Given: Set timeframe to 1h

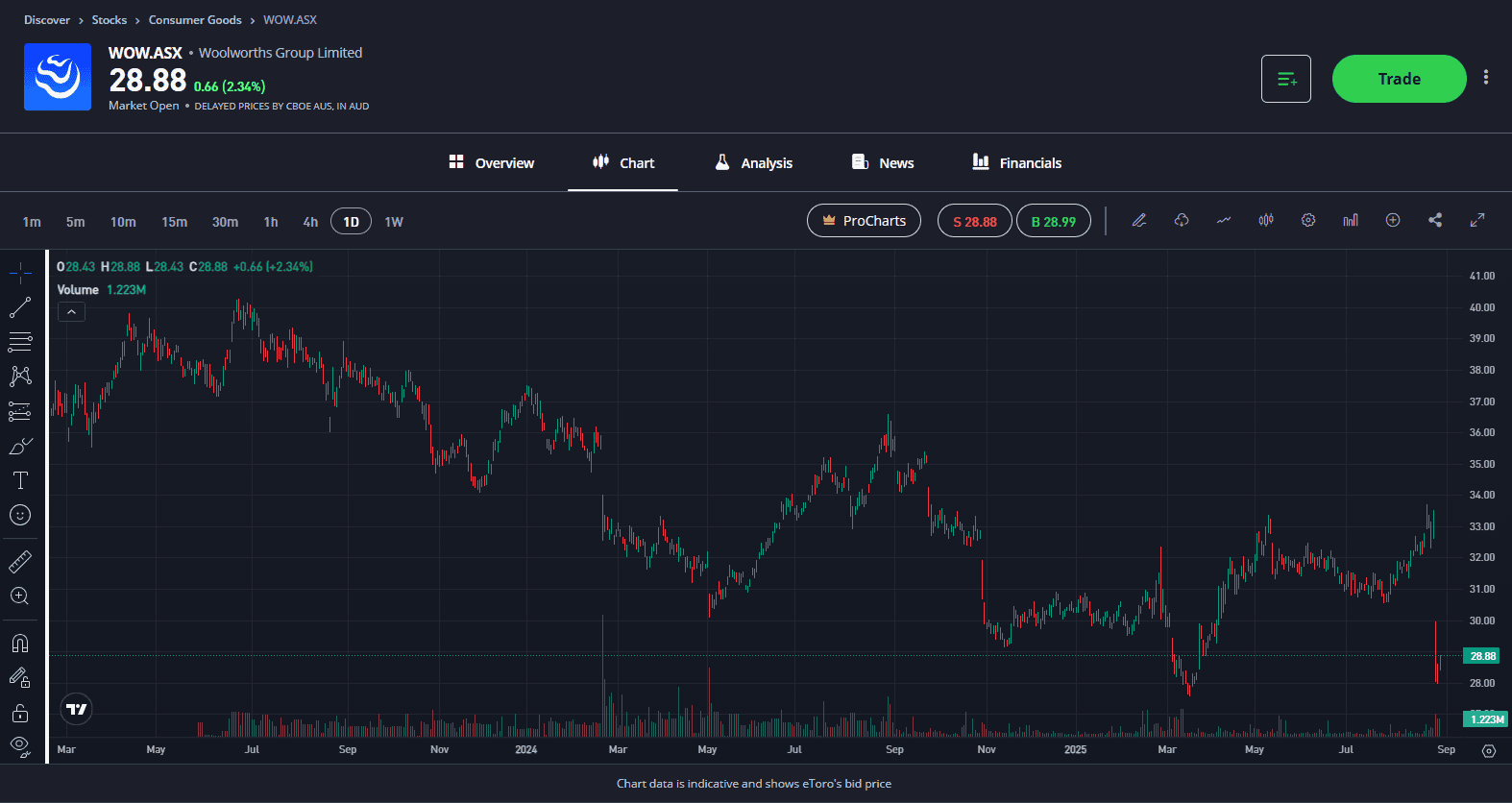Looking at the screenshot, I should [271, 222].
